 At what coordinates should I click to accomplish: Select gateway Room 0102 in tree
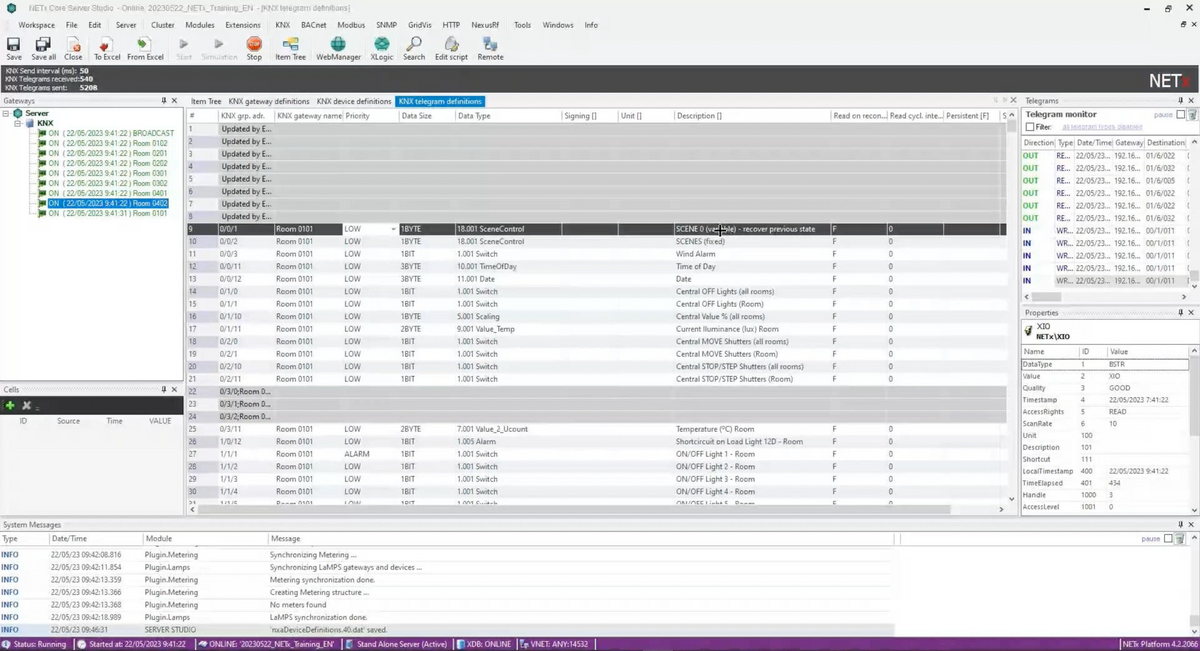(108, 143)
